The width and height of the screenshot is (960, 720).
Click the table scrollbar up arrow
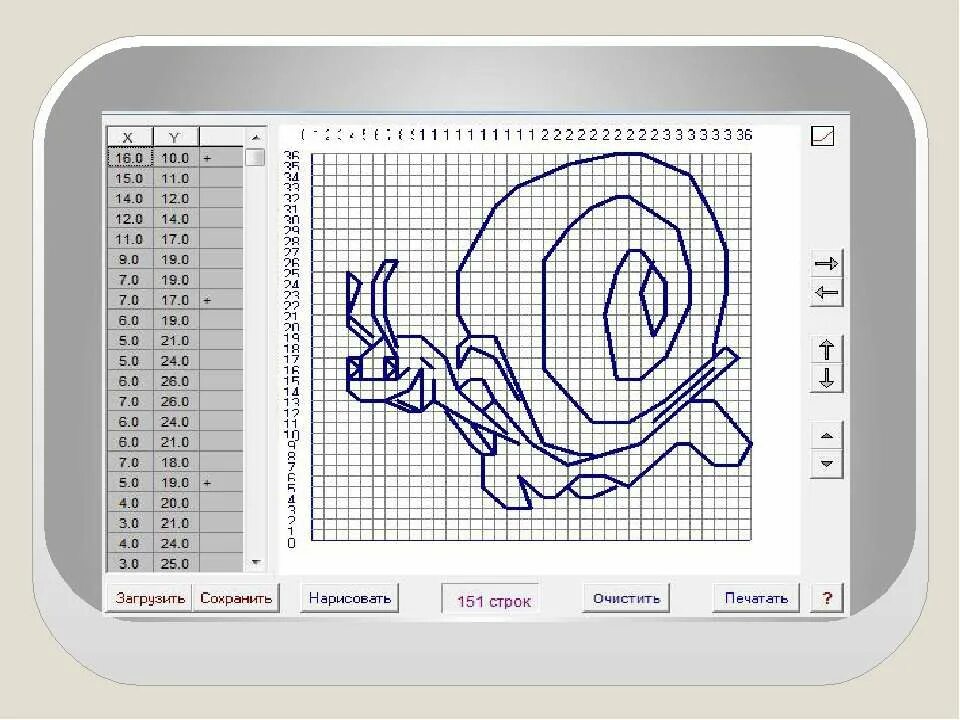255,137
